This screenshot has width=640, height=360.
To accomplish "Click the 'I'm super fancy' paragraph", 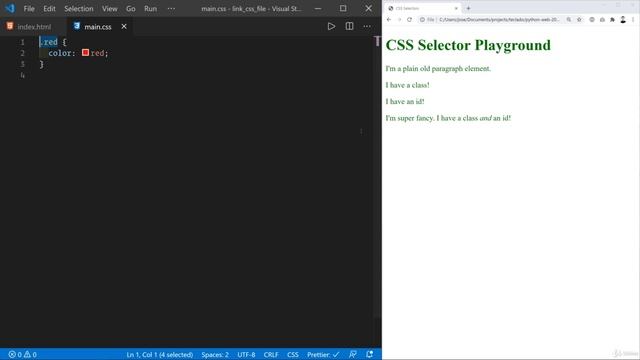I will tap(448, 118).
